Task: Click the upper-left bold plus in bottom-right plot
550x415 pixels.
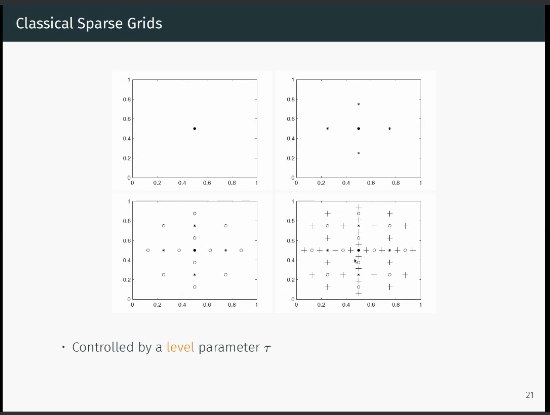Action: pyautogui.click(x=327, y=213)
